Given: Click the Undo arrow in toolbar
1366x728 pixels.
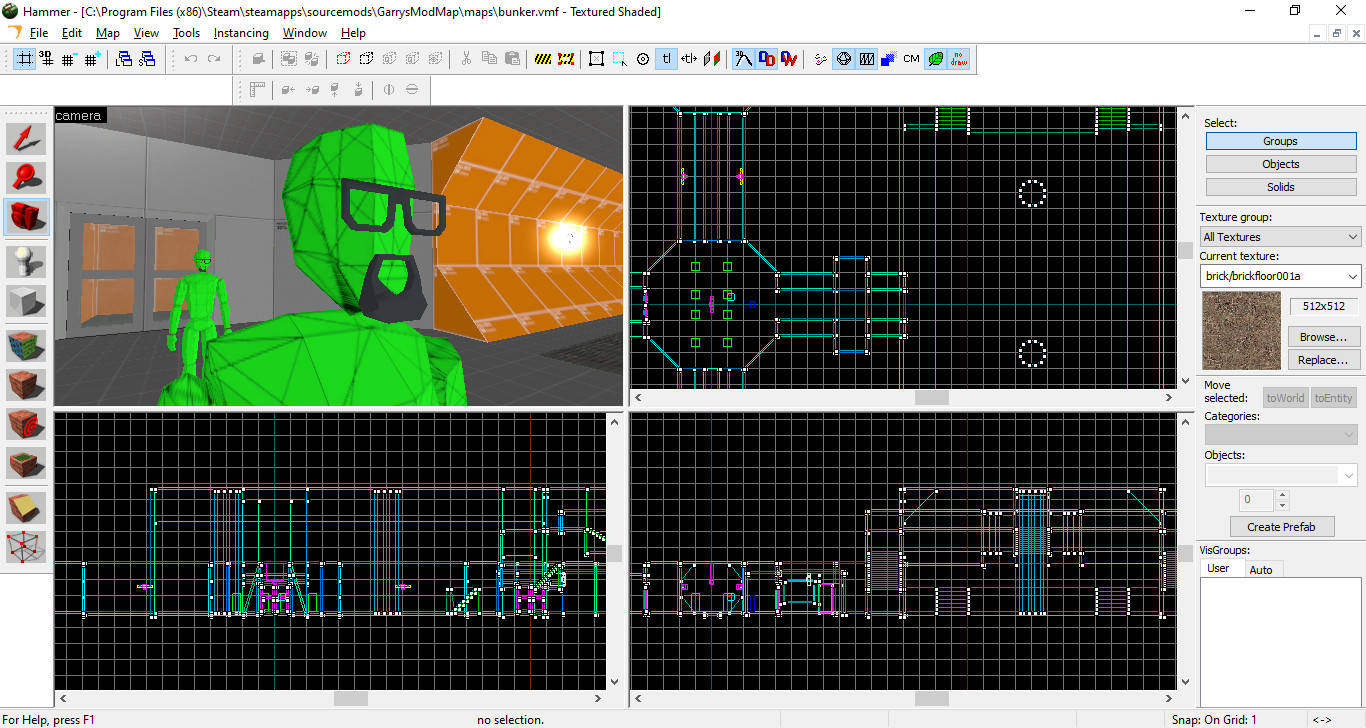Looking at the screenshot, I should 191,59.
